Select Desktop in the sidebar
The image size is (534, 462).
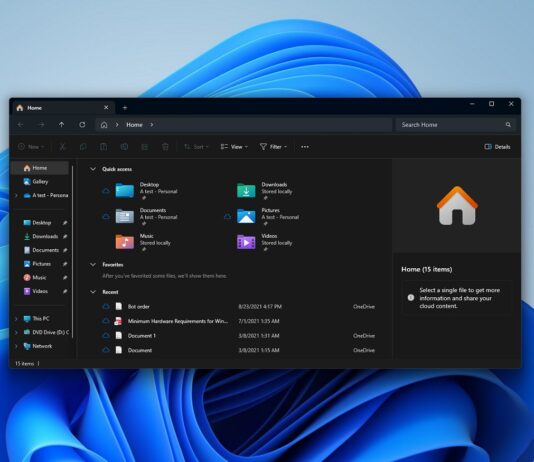pyautogui.click(x=37, y=223)
